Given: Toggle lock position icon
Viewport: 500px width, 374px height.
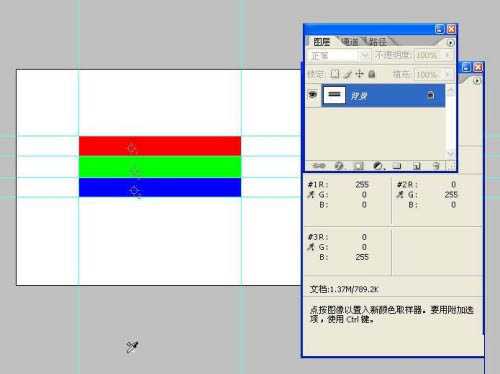Looking at the screenshot, I should 359,74.
